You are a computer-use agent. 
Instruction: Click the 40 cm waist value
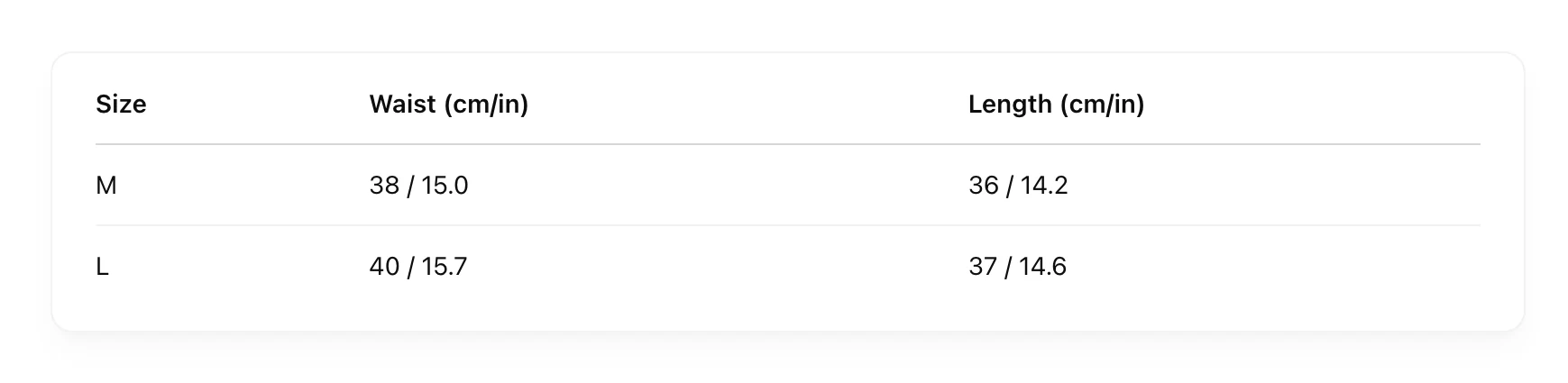tap(384, 267)
